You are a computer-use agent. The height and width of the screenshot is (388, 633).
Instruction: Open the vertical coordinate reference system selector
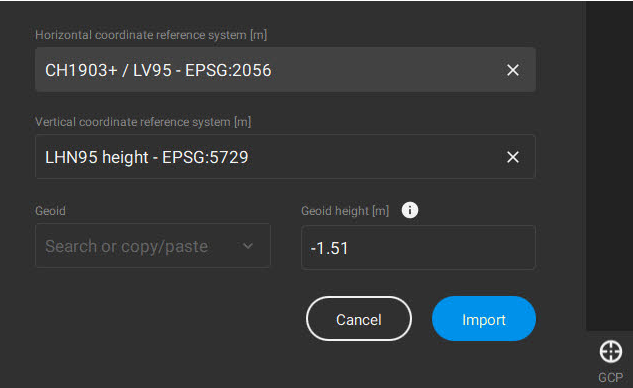(x=285, y=157)
